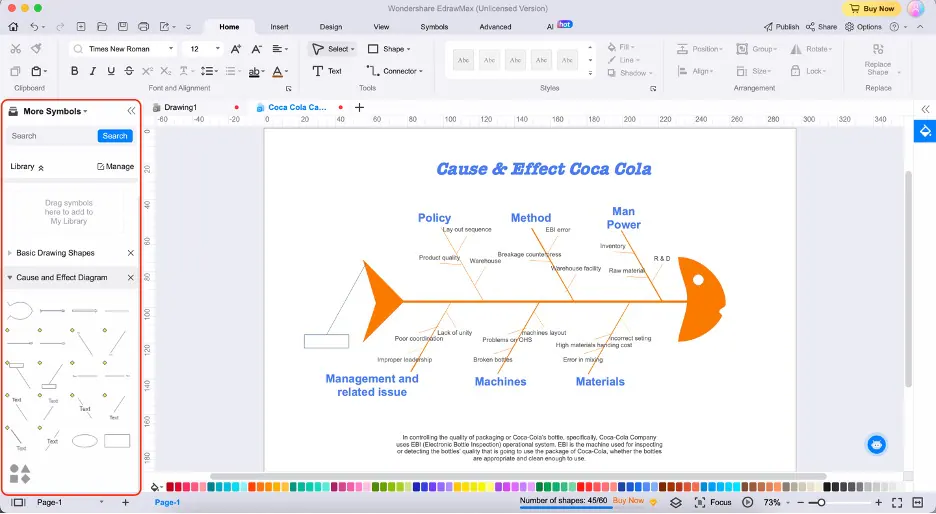This screenshot has height=514, width=936.
Task: Open the font color dropdown
Action: [x=287, y=71]
